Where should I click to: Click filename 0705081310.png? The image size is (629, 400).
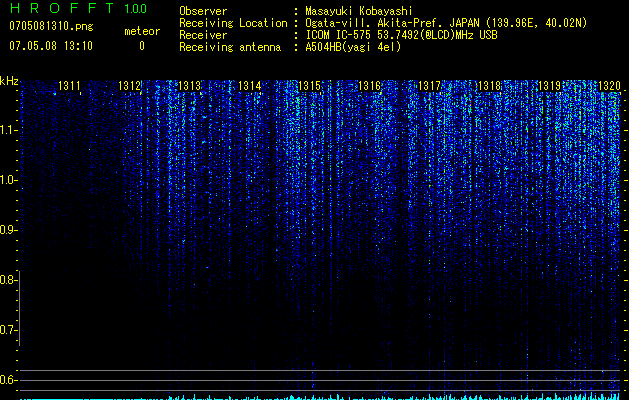[x=51, y=26]
